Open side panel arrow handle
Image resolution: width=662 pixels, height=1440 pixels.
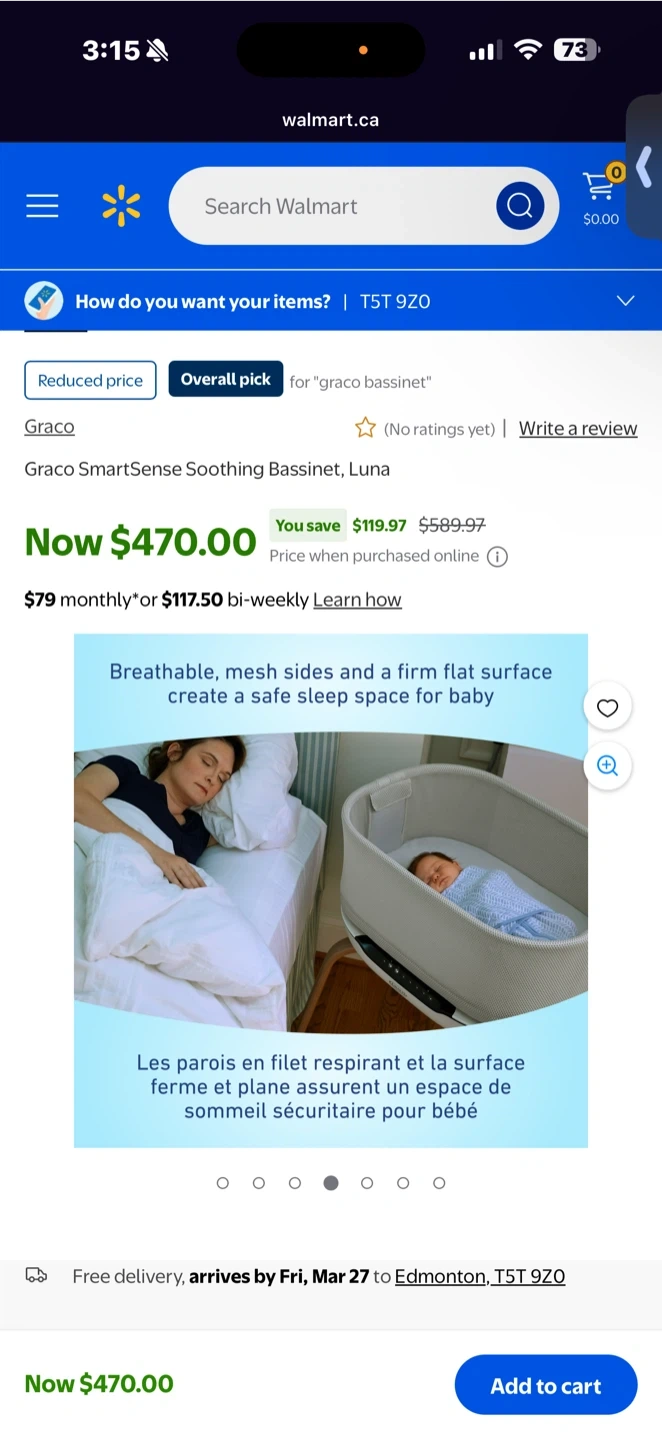click(x=644, y=166)
